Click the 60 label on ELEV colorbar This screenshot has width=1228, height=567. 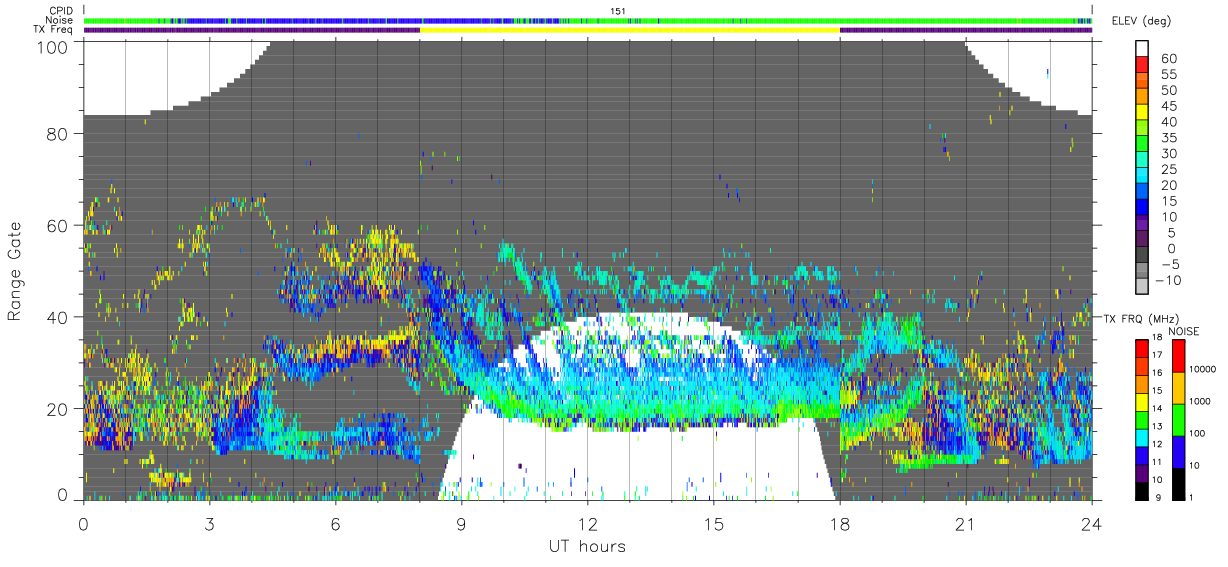coord(1168,58)
